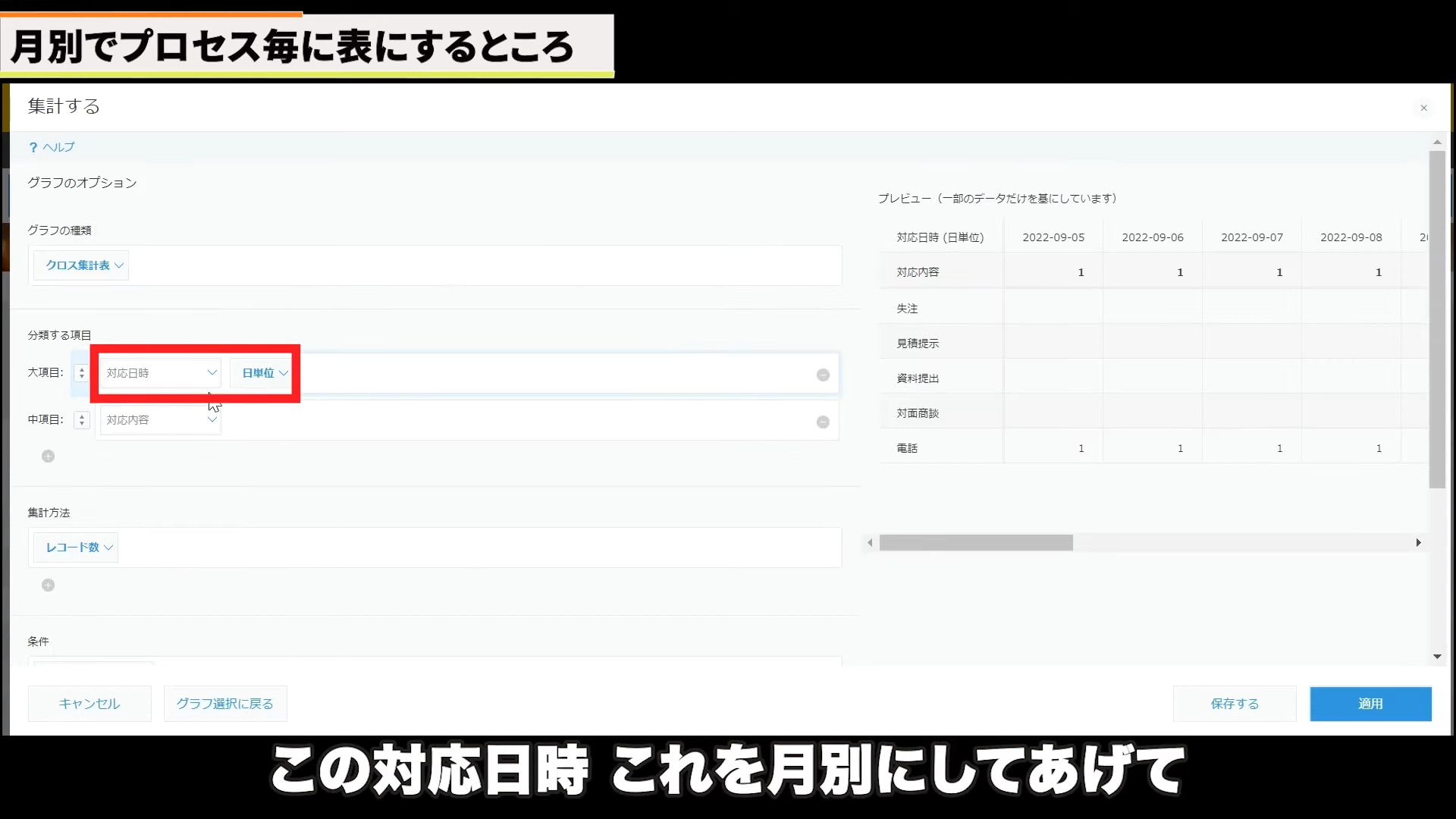Click the 大項目 reorder handle icon
The image size is (1456, 819).
(82, 373)
